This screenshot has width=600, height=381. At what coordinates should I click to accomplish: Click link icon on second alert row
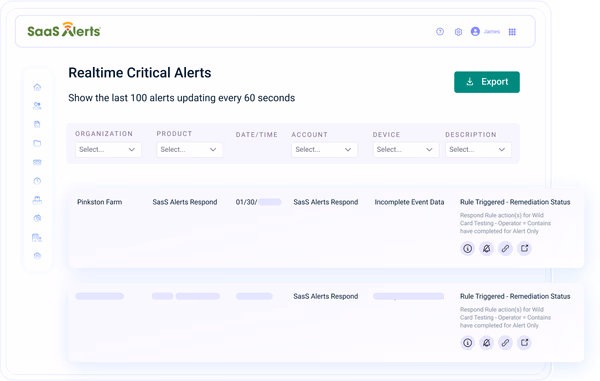pyautogui.click(x=505, y=343)
